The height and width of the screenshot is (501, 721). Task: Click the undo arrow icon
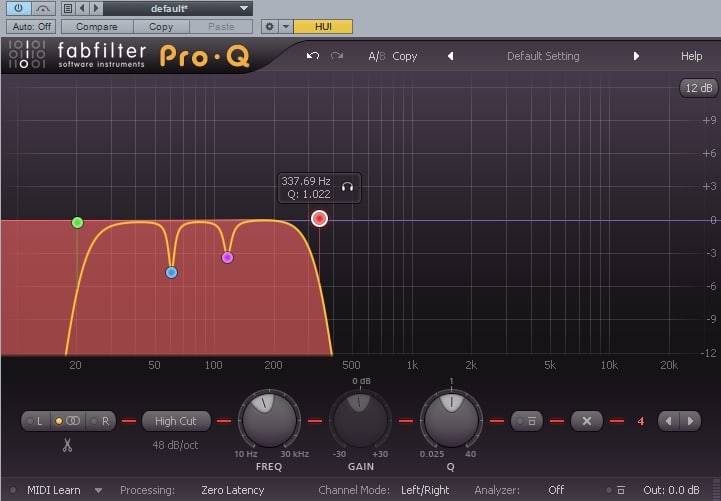tap(313, 56)
